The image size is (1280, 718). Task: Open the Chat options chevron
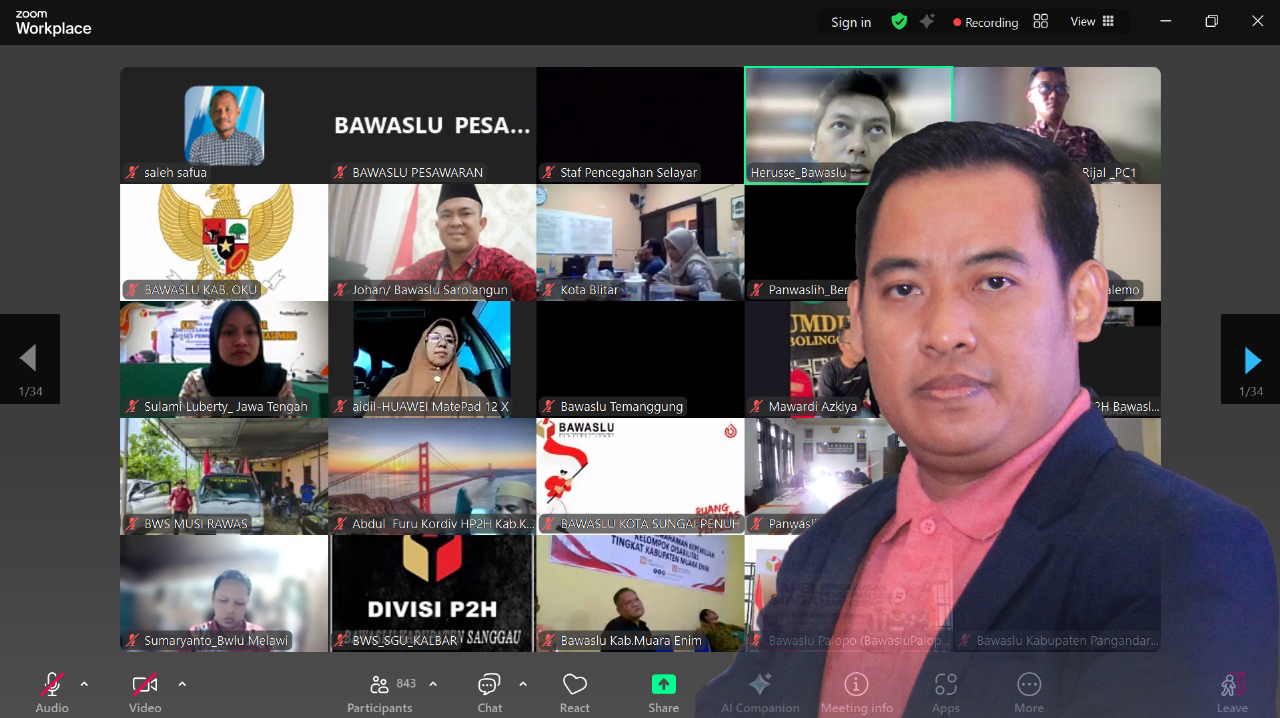pos(523,686)
